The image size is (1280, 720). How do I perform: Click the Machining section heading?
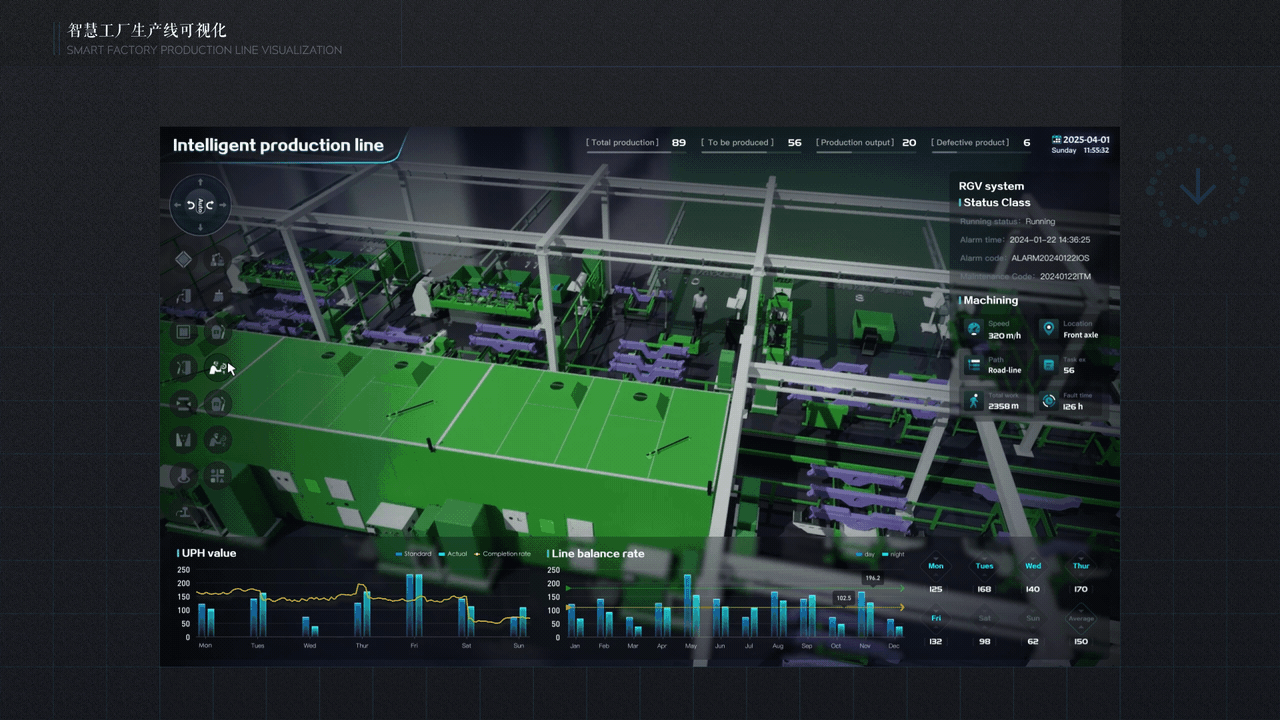(990, 300)
